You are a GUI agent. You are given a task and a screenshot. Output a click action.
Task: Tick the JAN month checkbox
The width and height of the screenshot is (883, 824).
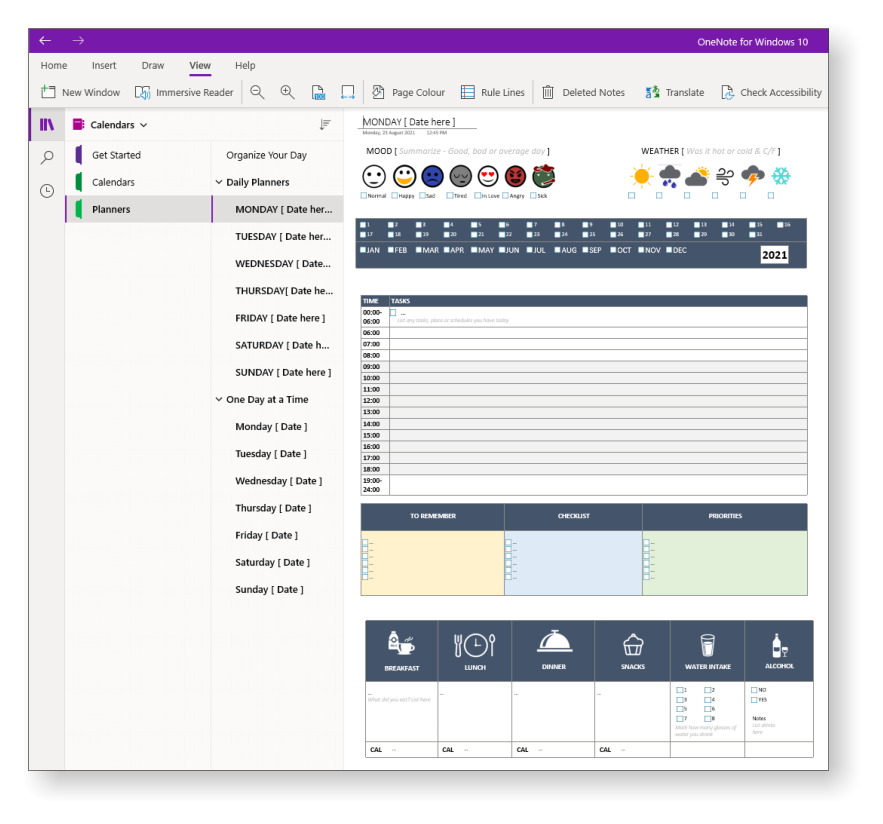pos(363,250)
